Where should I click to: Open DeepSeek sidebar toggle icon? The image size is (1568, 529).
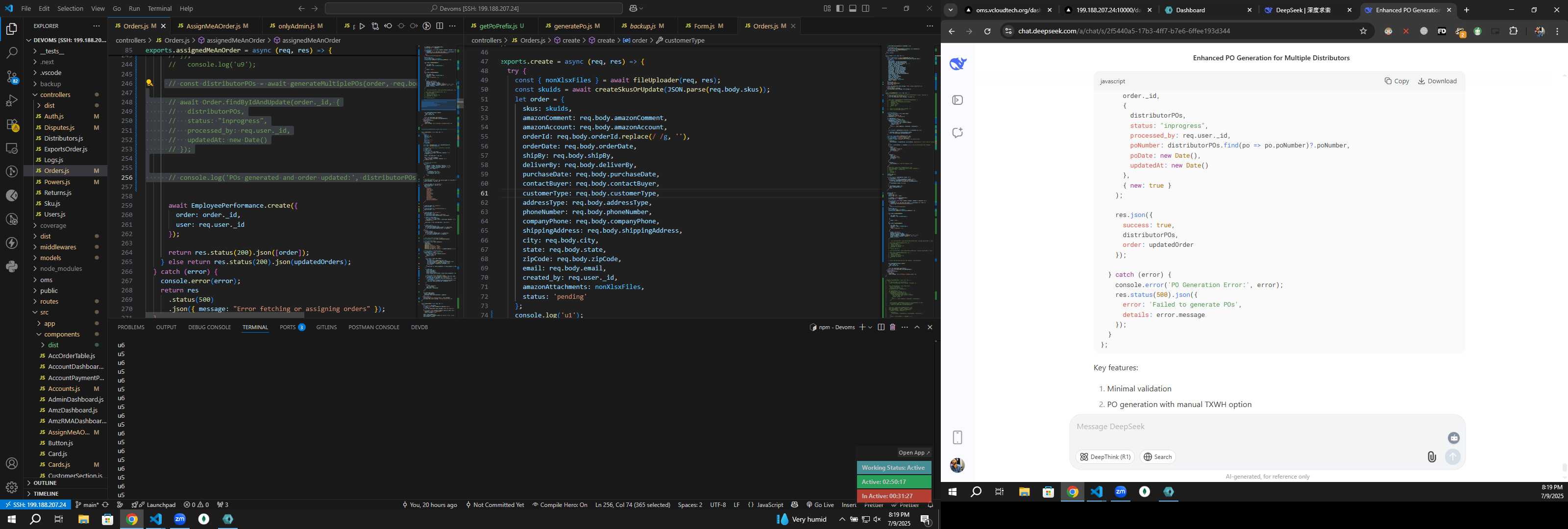(957, 100)
